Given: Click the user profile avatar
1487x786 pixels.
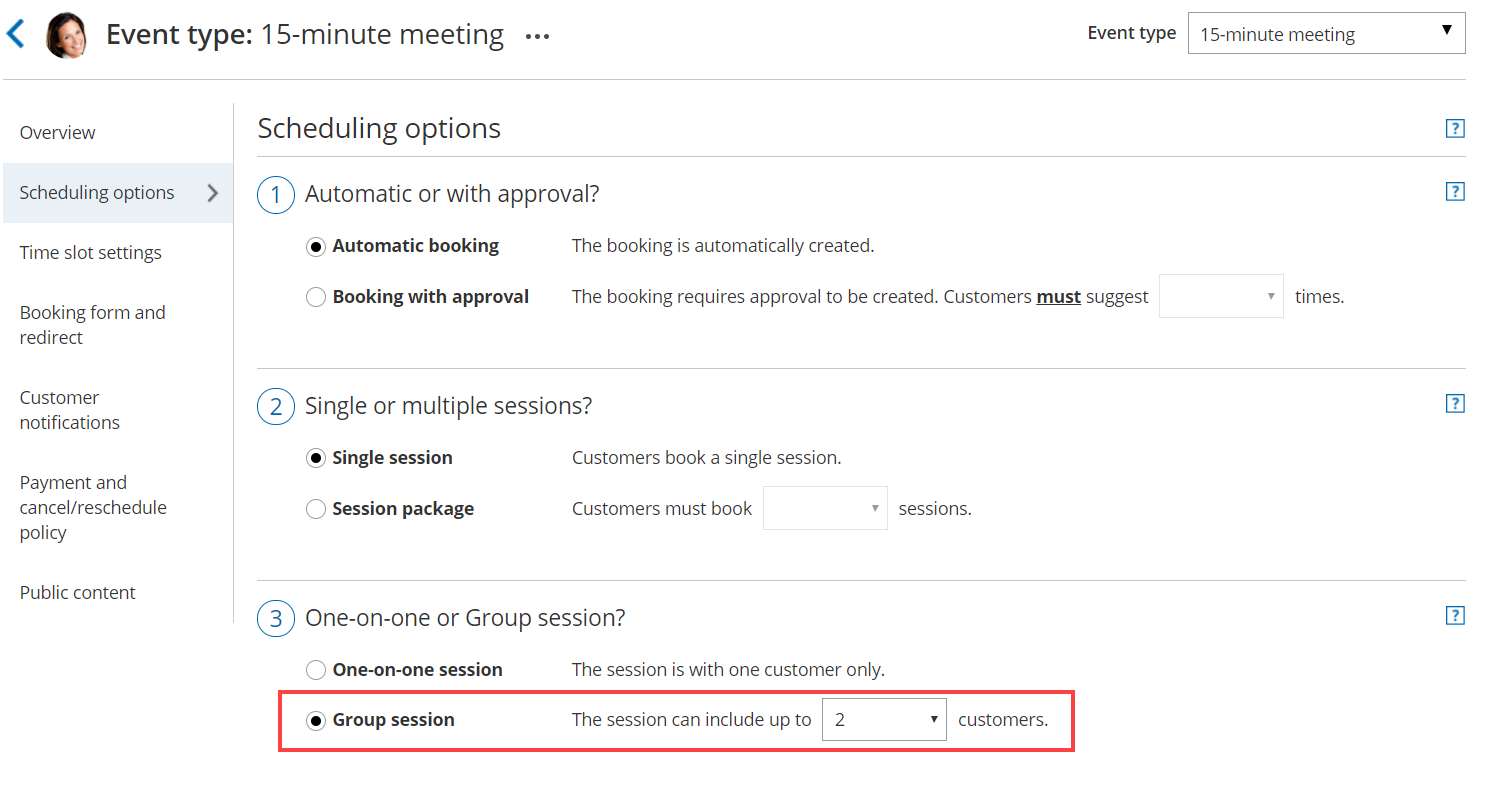Looking at the screenshot, I should 67,35.
